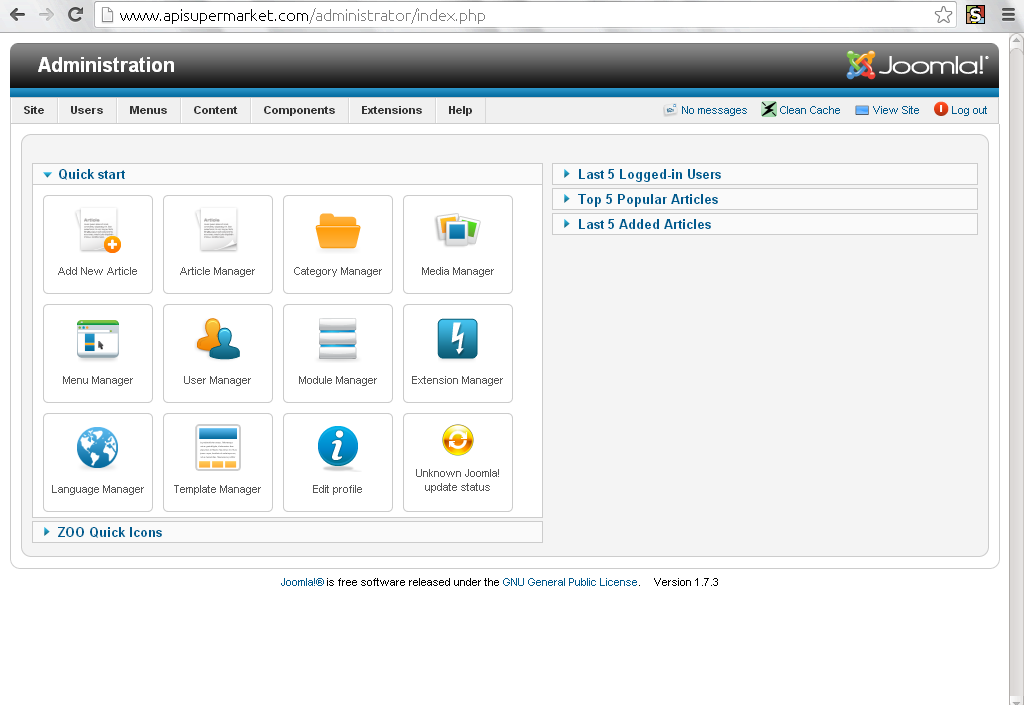Screen dimensions: 1024x705
Task: Bookmark page with the star icon
Action: [x=943, y=14]
